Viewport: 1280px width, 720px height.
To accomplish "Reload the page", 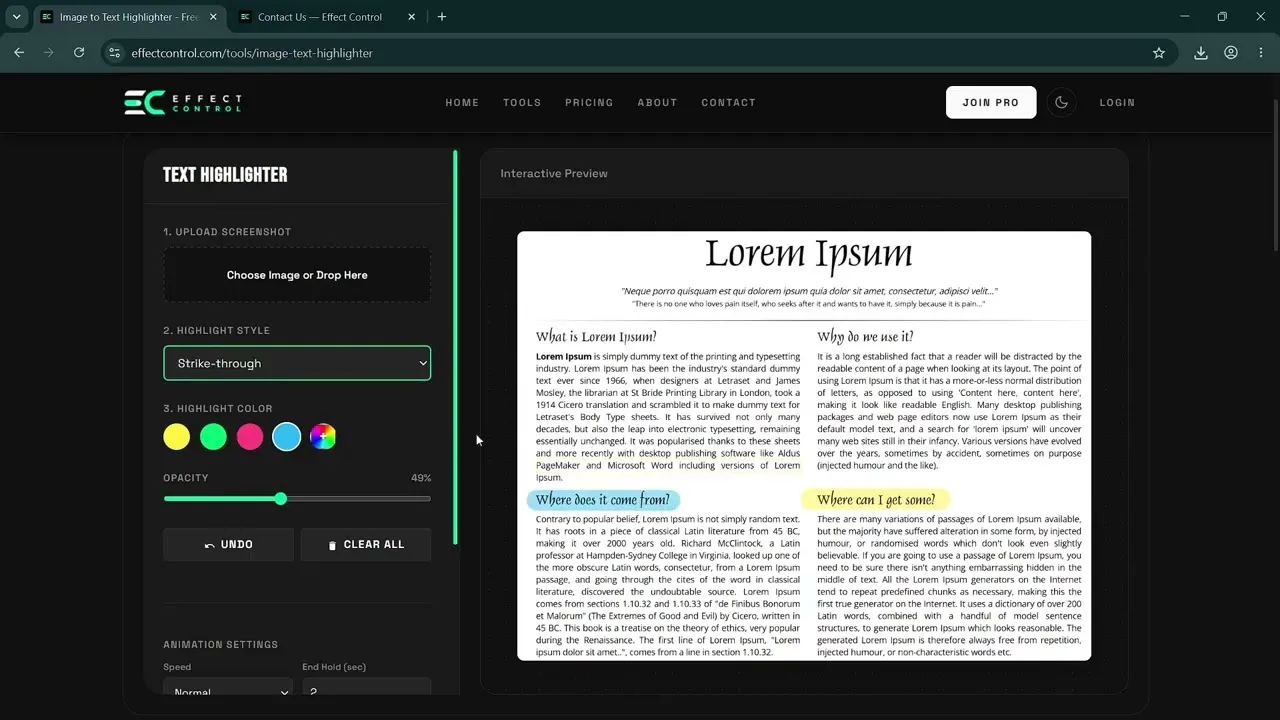I will point(79,53).
